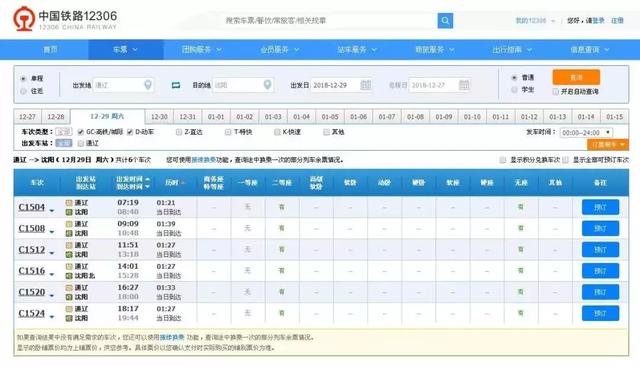This screenshot has width=640, height=366.
Task: Open the information query nav menu
Action: click(x=590, y=50)
